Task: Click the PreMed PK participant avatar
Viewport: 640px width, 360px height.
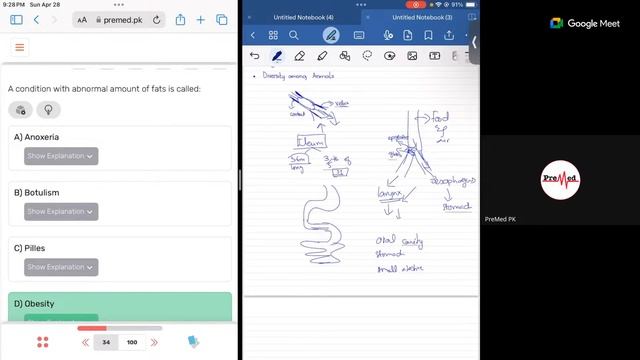Action: pos(560,180)
